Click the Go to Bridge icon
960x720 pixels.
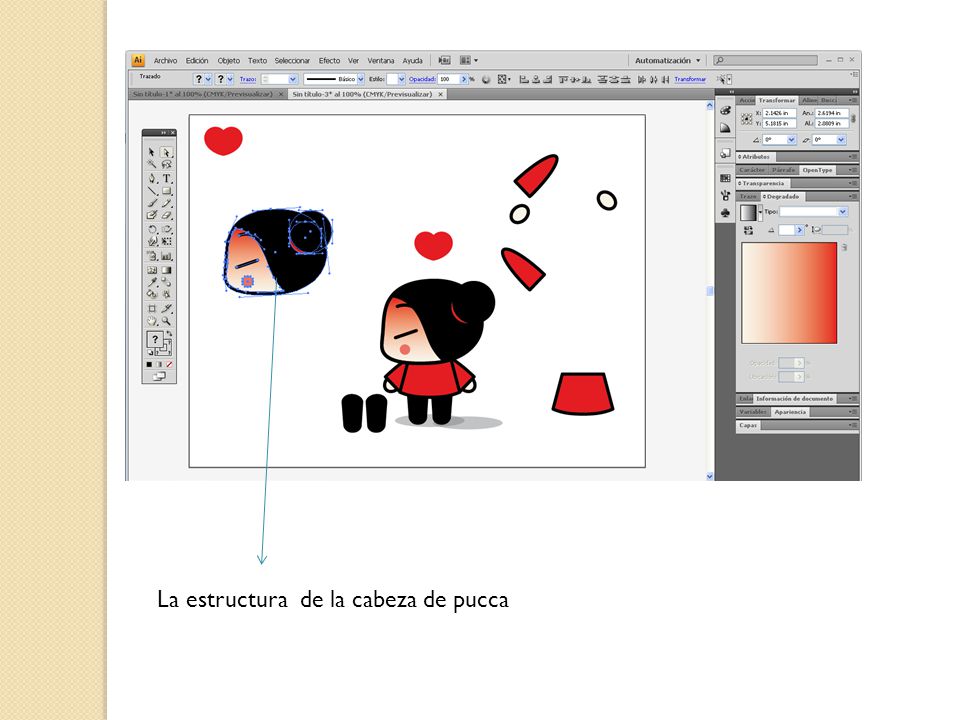(444, 61)
